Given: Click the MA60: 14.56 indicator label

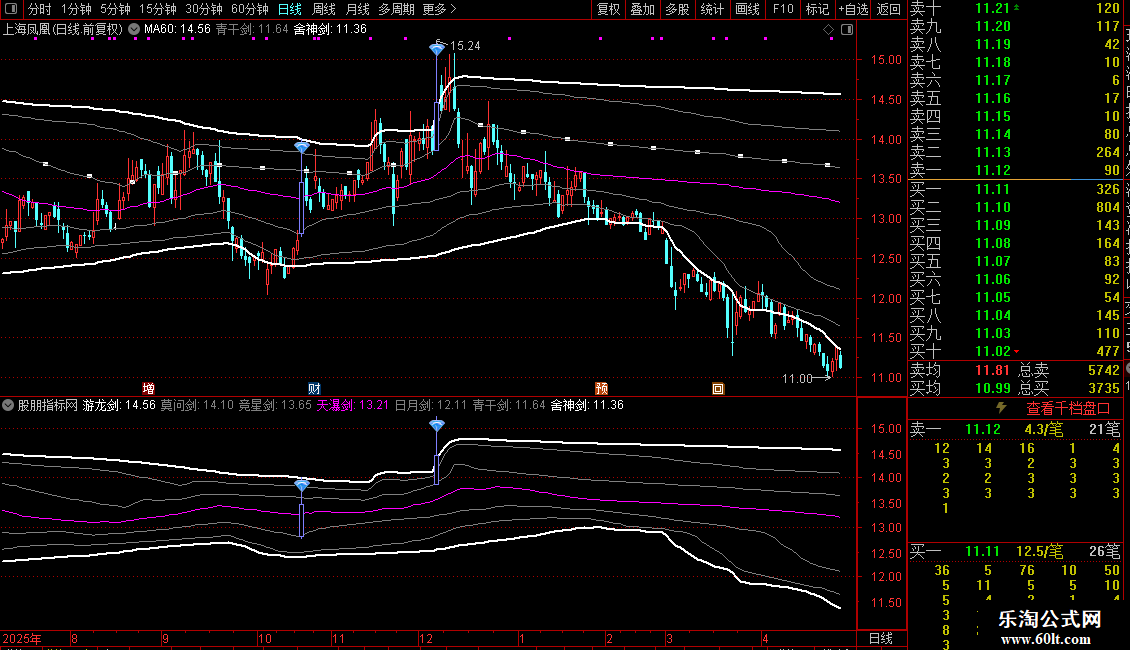Looking at the screenshot, I should (x=177, y=30).
